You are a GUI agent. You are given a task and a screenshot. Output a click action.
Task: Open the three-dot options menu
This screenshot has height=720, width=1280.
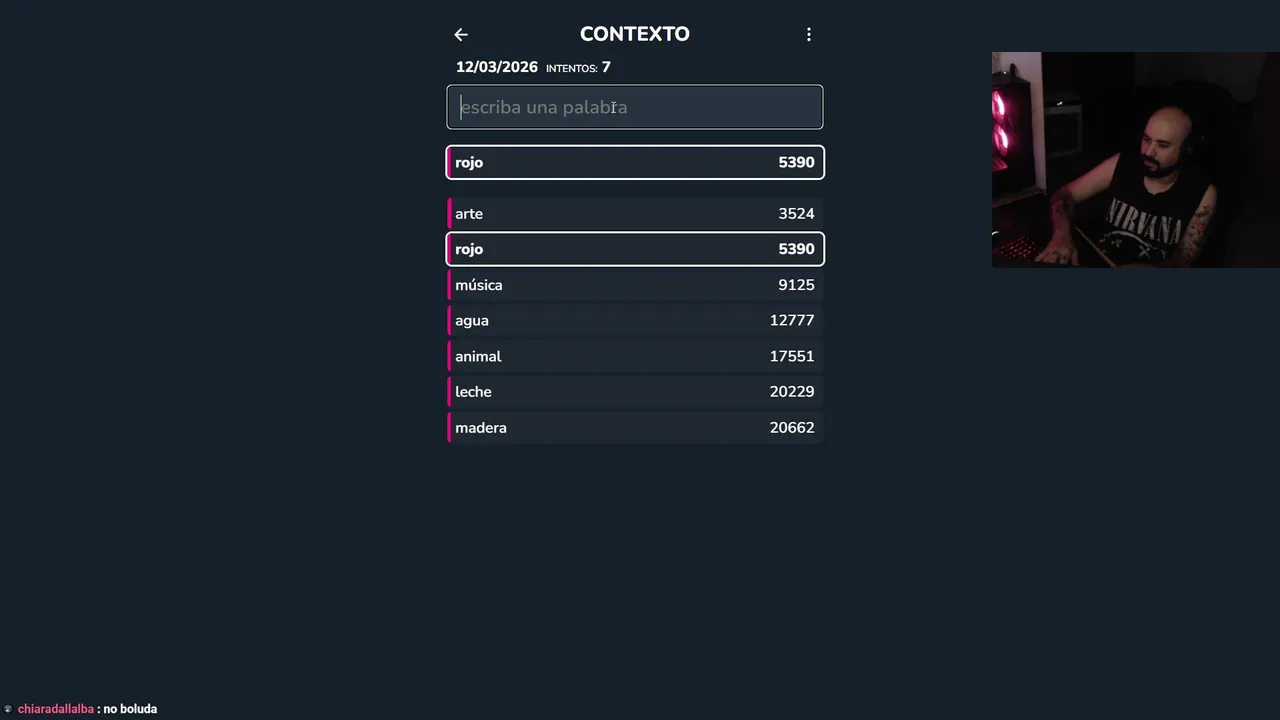[809, 35]
